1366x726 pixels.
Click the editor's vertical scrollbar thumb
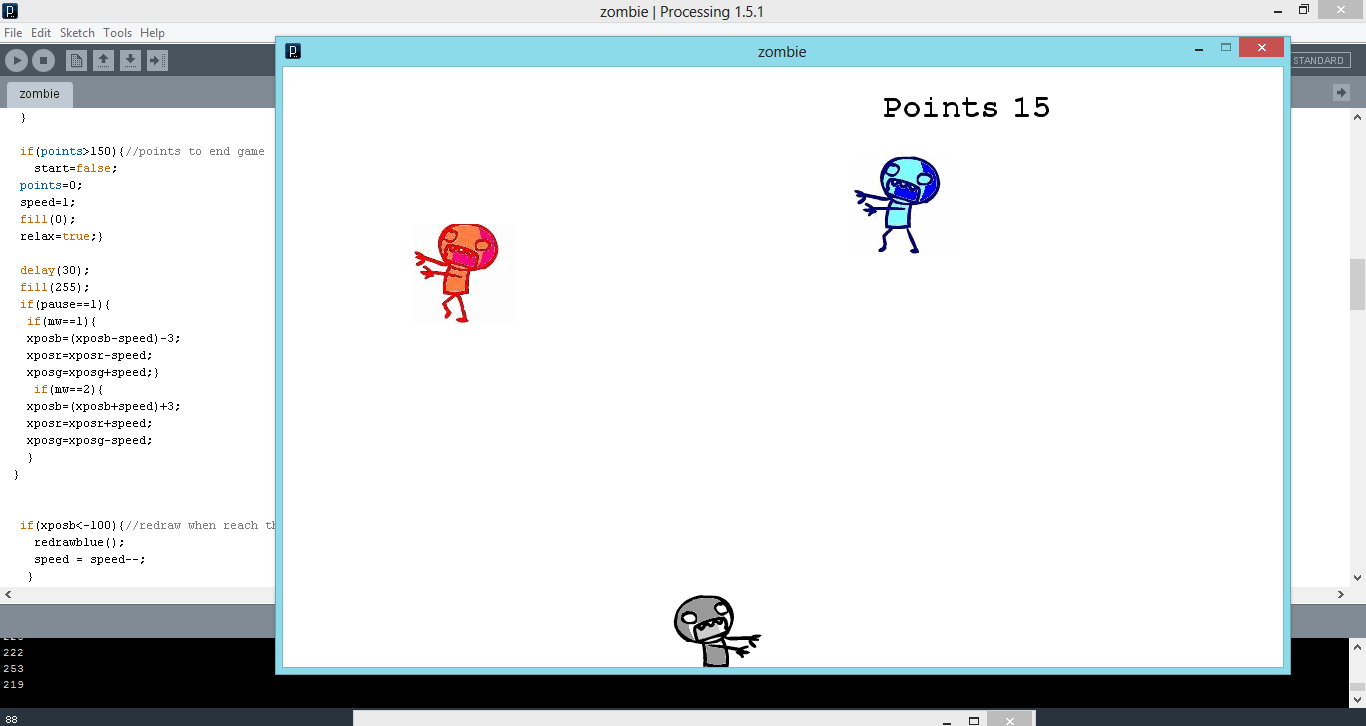(x=1357, y=285)
